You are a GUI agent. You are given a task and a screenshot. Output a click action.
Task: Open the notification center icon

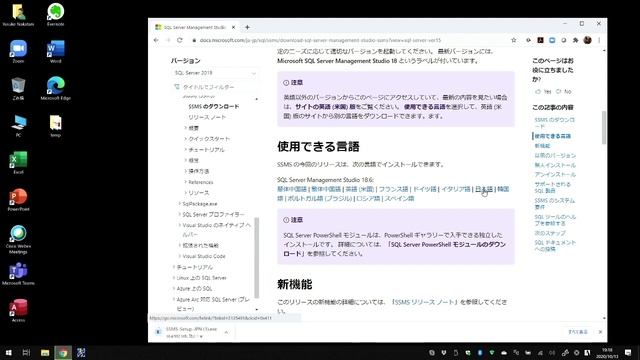pos(628,353)
